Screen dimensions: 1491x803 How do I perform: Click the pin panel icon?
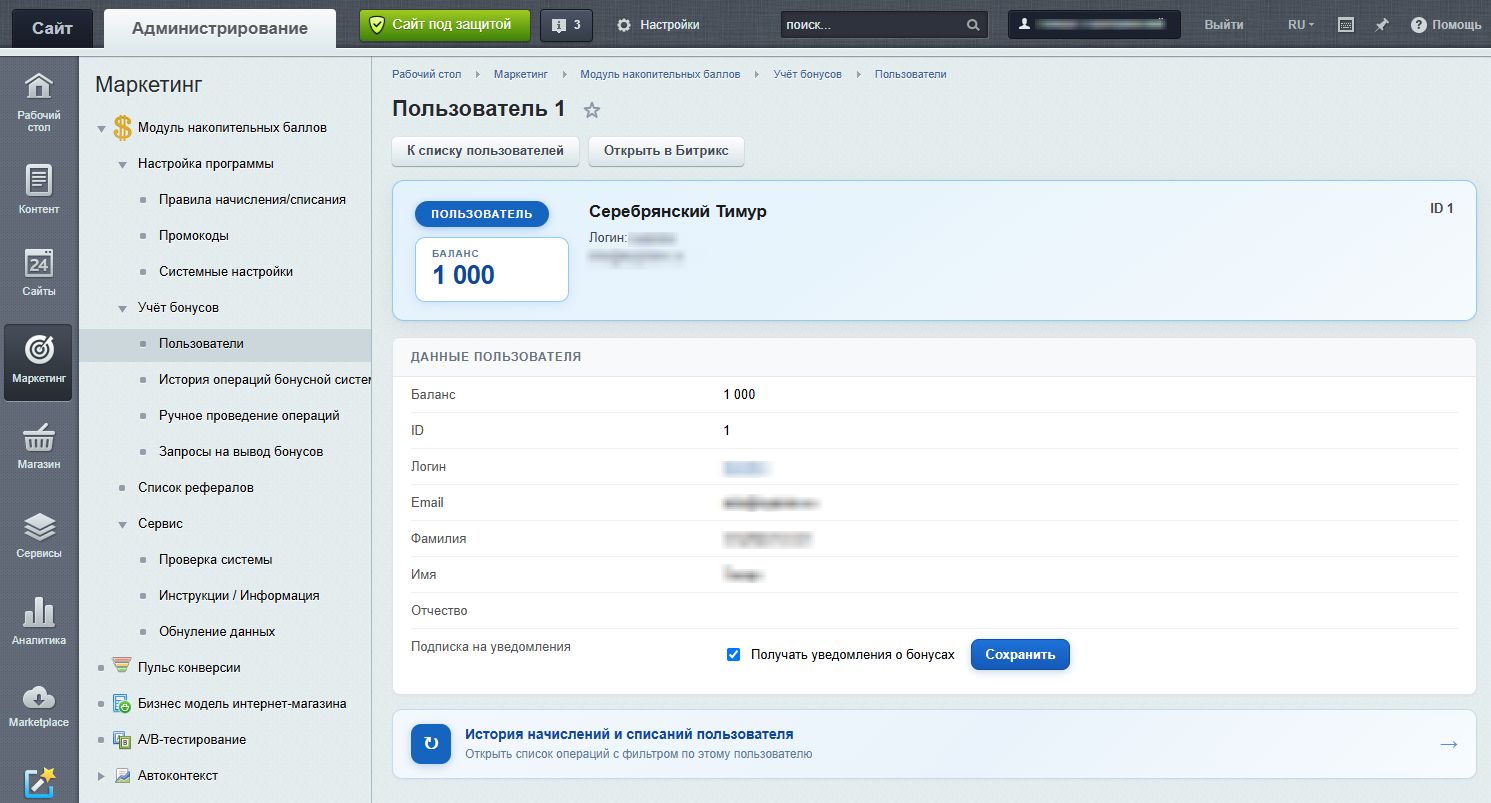tap(1382, 25)
